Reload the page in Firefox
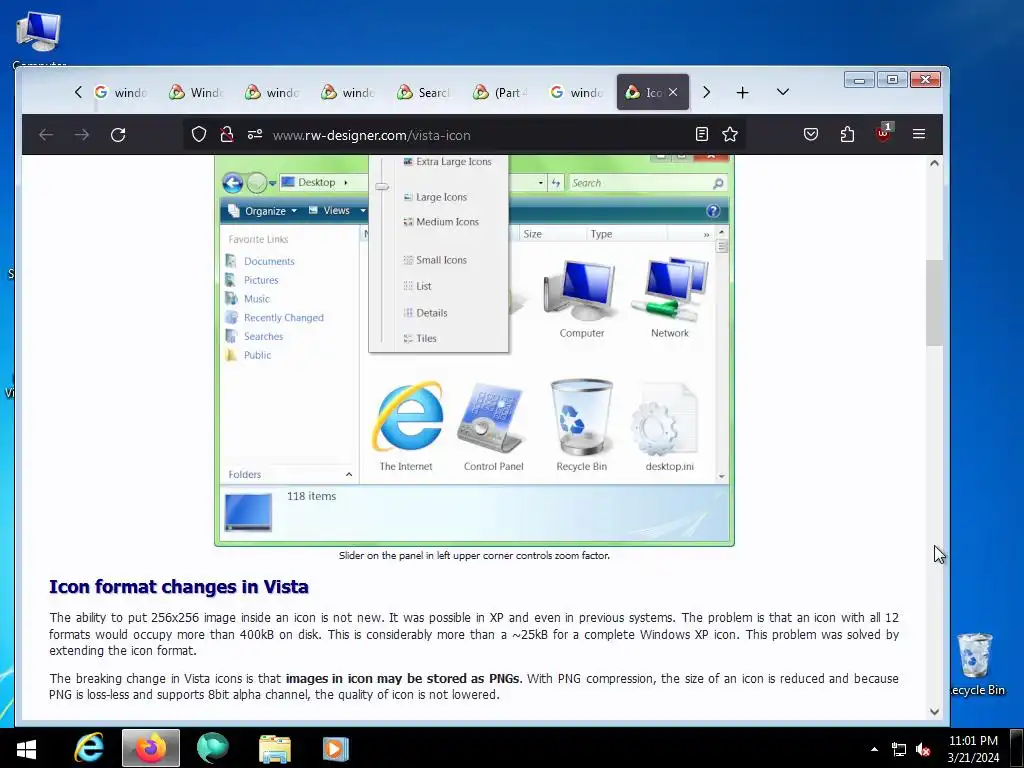This screenshot has width=1024, height=768. click(x=118, y=135)
